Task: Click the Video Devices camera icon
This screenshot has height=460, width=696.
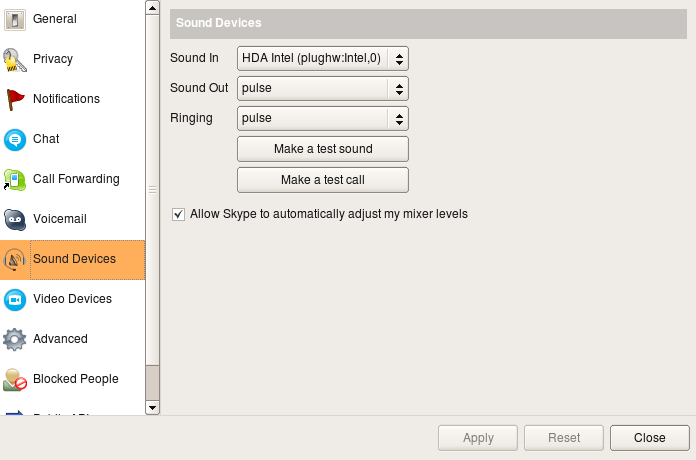Action: [x=14, y=299]
